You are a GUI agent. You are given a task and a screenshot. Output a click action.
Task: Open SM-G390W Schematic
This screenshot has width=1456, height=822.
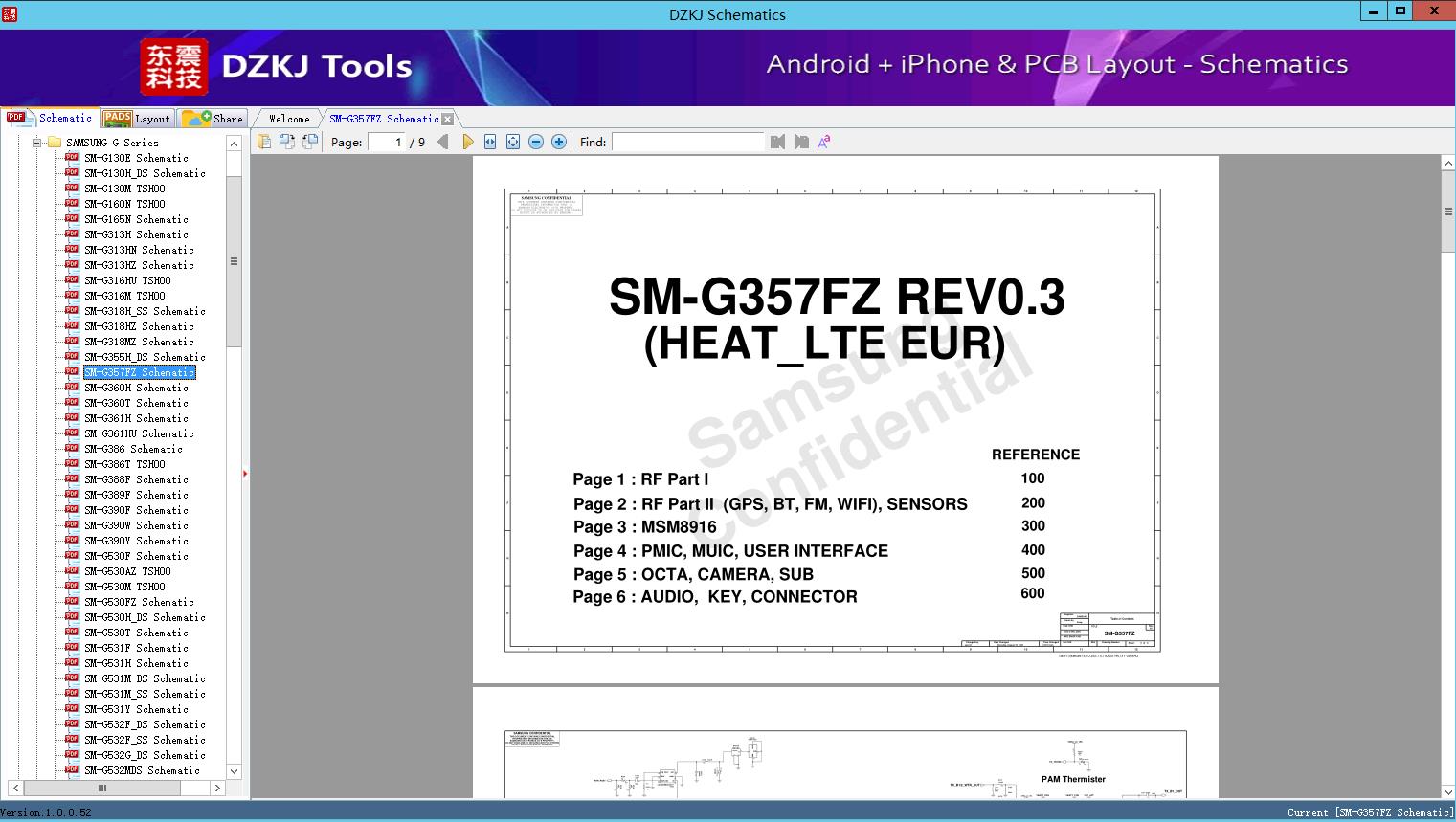click(x=136, y=525)
